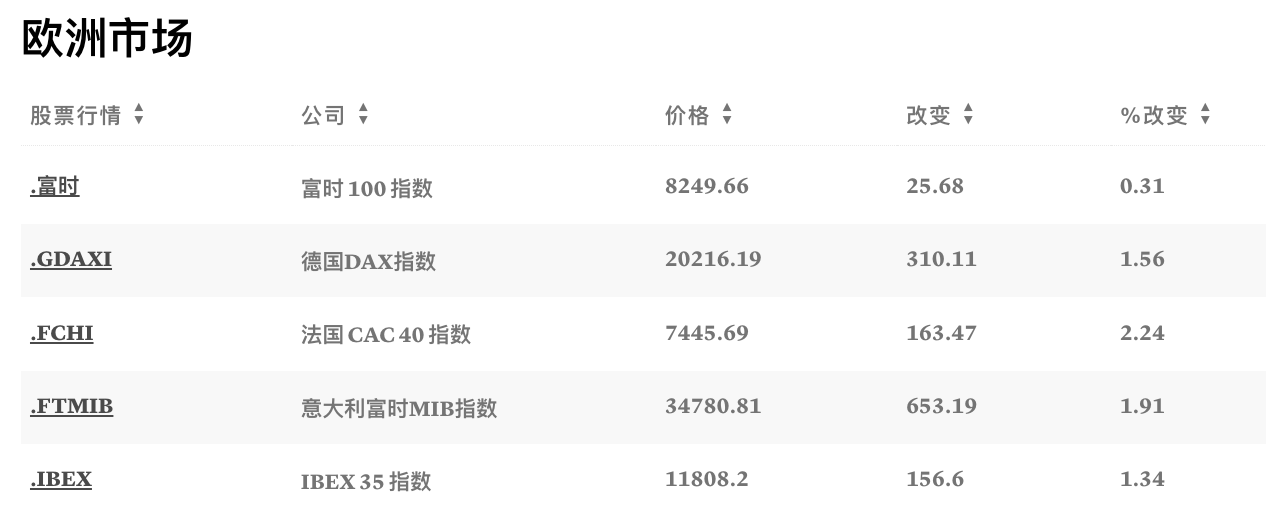The image size is (1266, 532).
Task: Click the price value 34780.81
Action: coord(713,407)
